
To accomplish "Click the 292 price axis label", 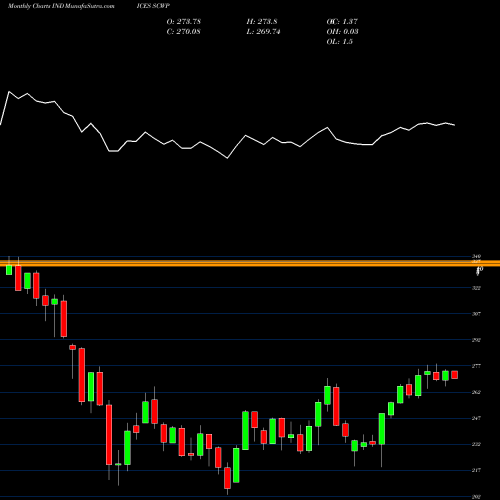I will pyautogui.click(x=476, y=340).
